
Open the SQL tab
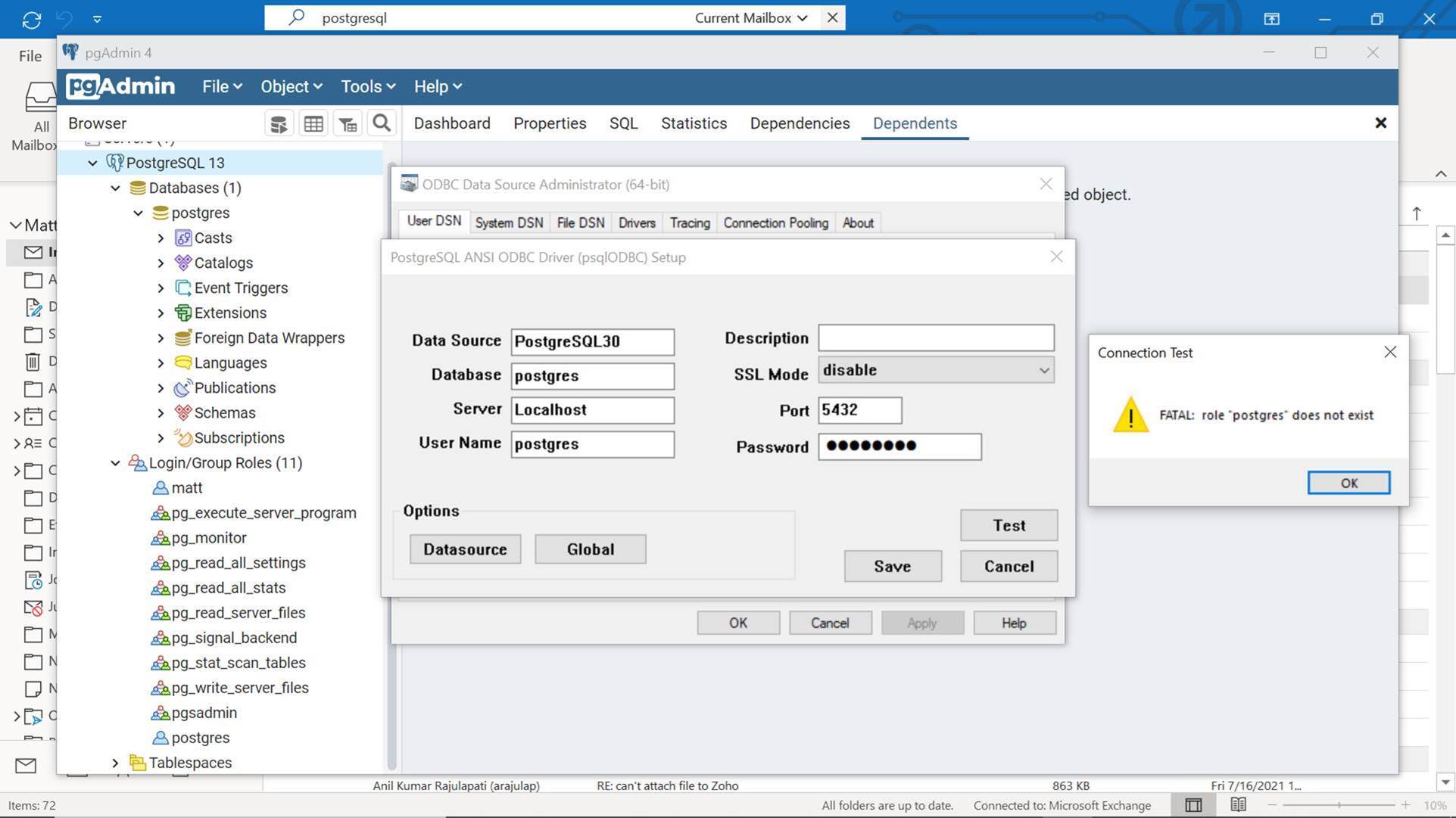coord(623,123)
